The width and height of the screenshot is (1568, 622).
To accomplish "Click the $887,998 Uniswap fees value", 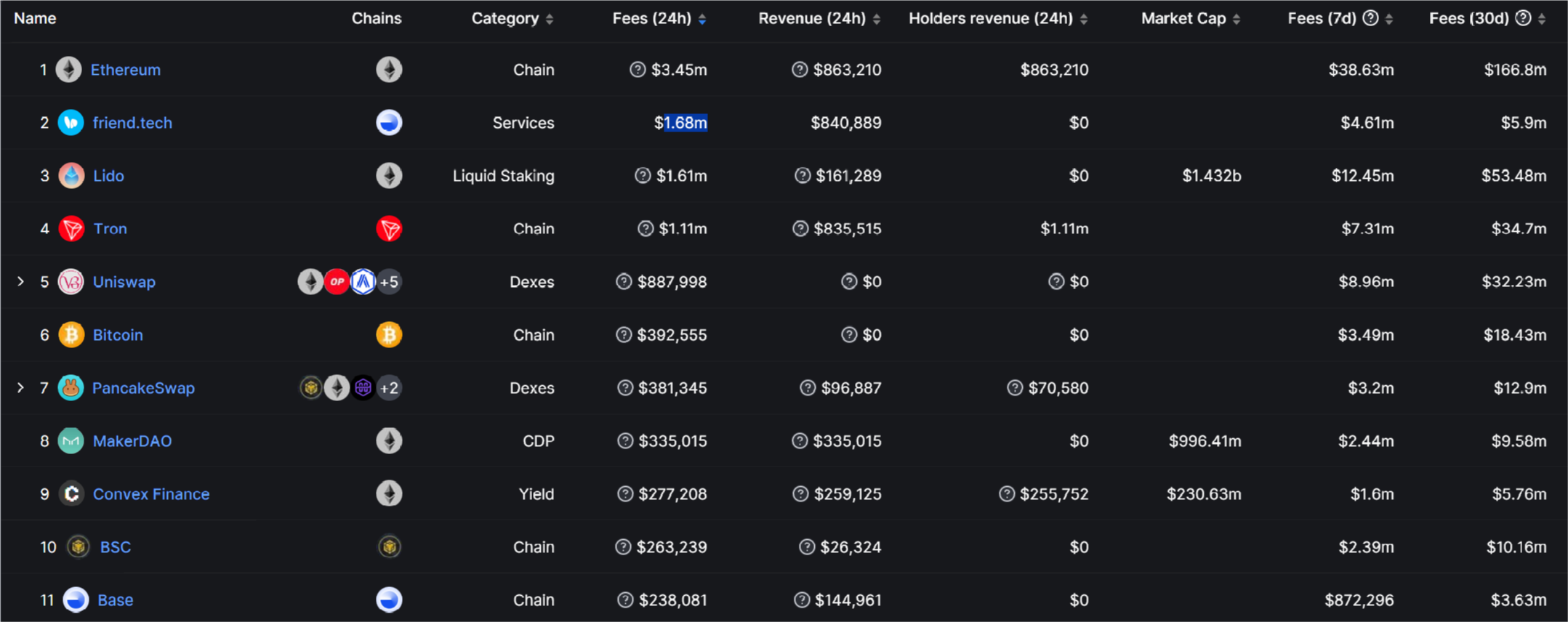I will tap(672, 282).
